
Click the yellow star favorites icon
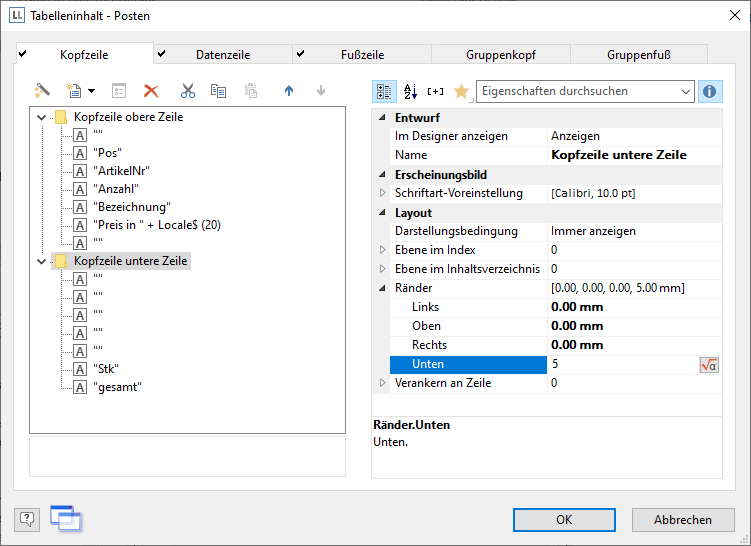461,91
